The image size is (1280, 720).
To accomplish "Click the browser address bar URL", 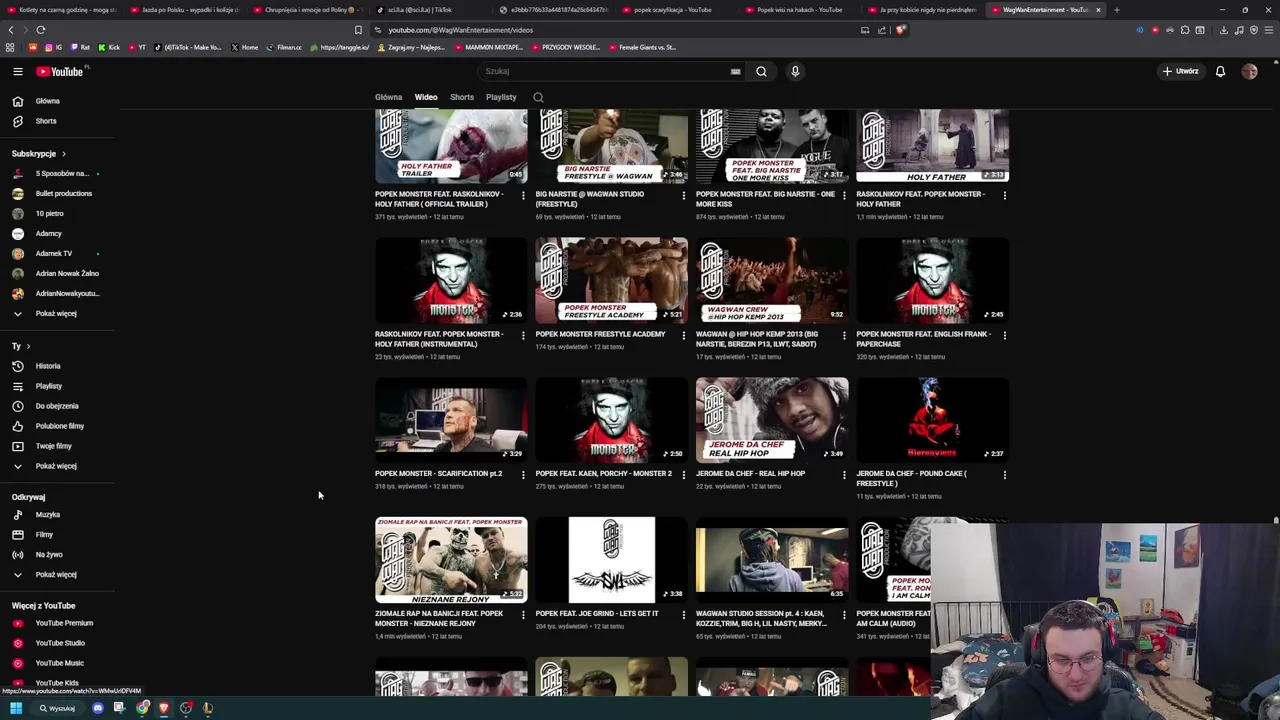I will [460, 30].
